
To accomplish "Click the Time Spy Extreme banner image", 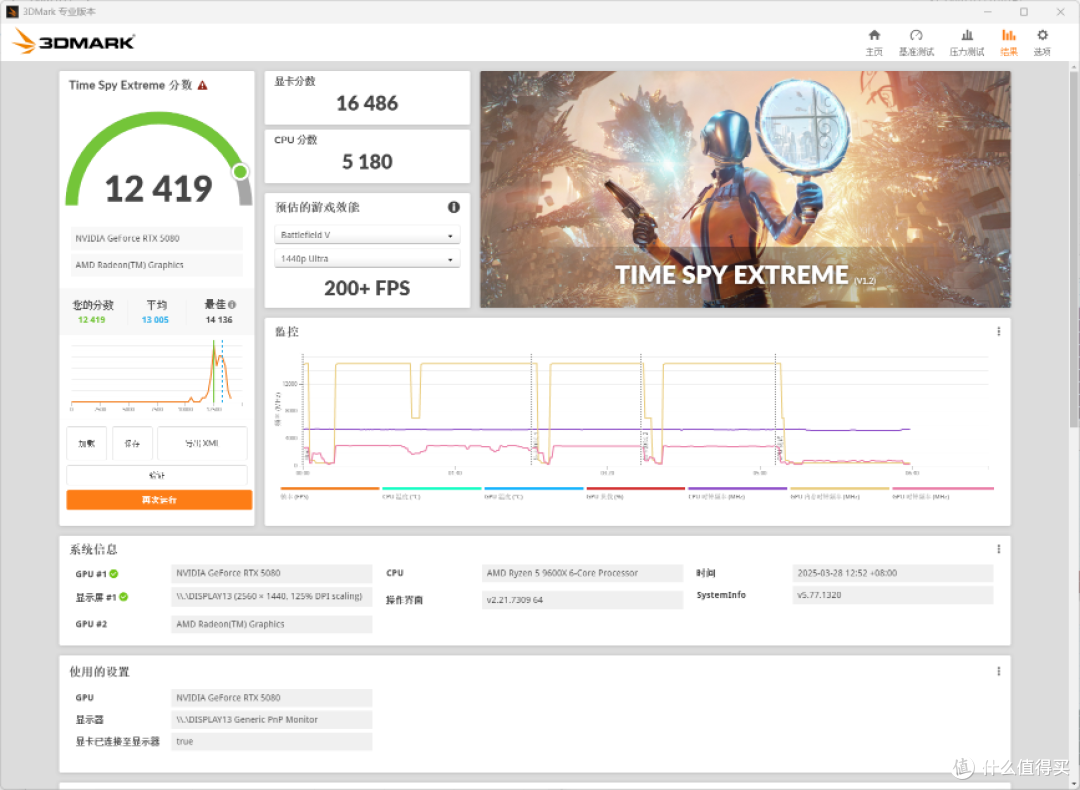I will [x=745, y=189].
